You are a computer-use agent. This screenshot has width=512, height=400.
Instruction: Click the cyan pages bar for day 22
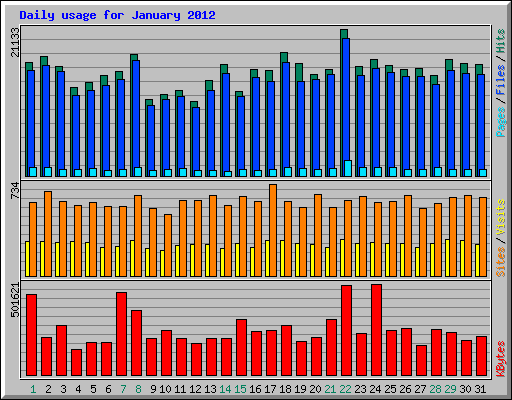348,168
